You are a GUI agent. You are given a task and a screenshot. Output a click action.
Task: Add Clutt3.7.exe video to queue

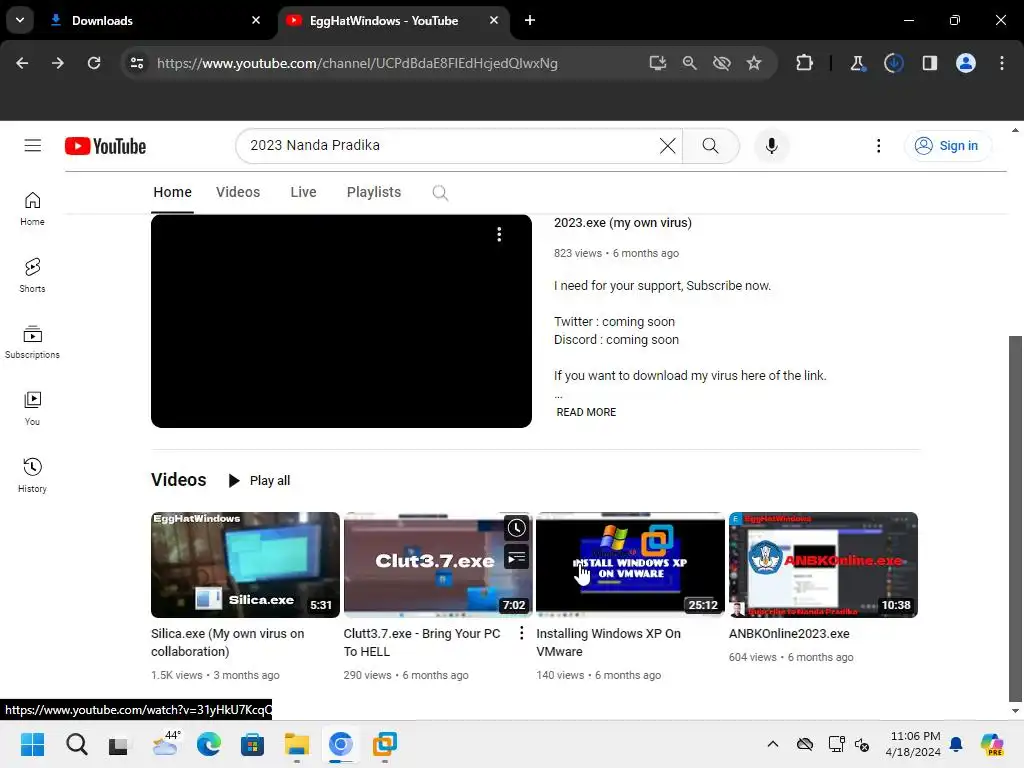coord(516,558)
